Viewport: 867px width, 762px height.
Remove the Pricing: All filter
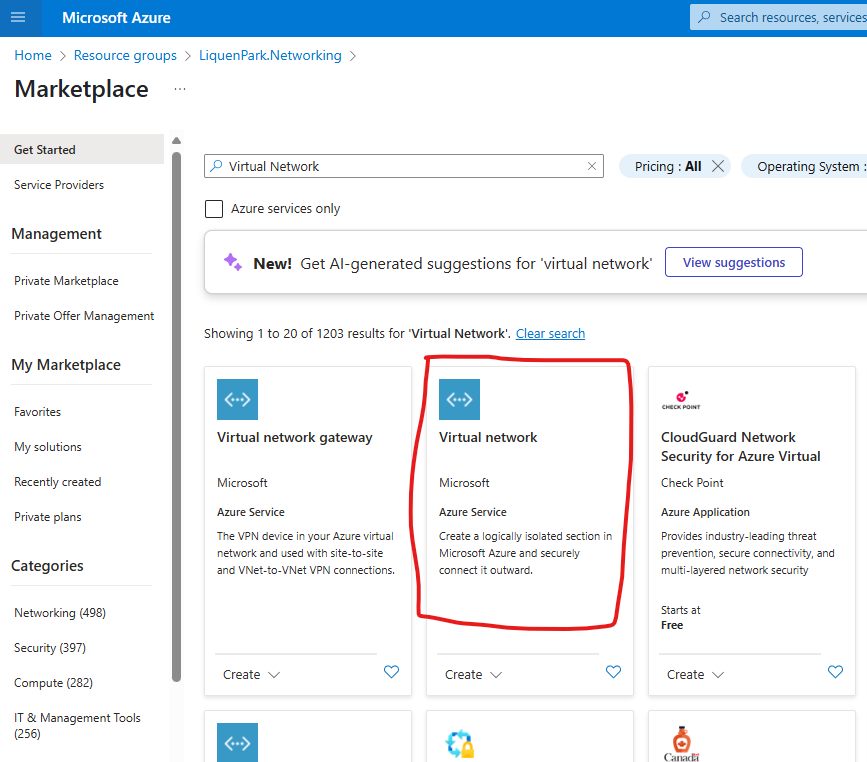tap(718, 167)
